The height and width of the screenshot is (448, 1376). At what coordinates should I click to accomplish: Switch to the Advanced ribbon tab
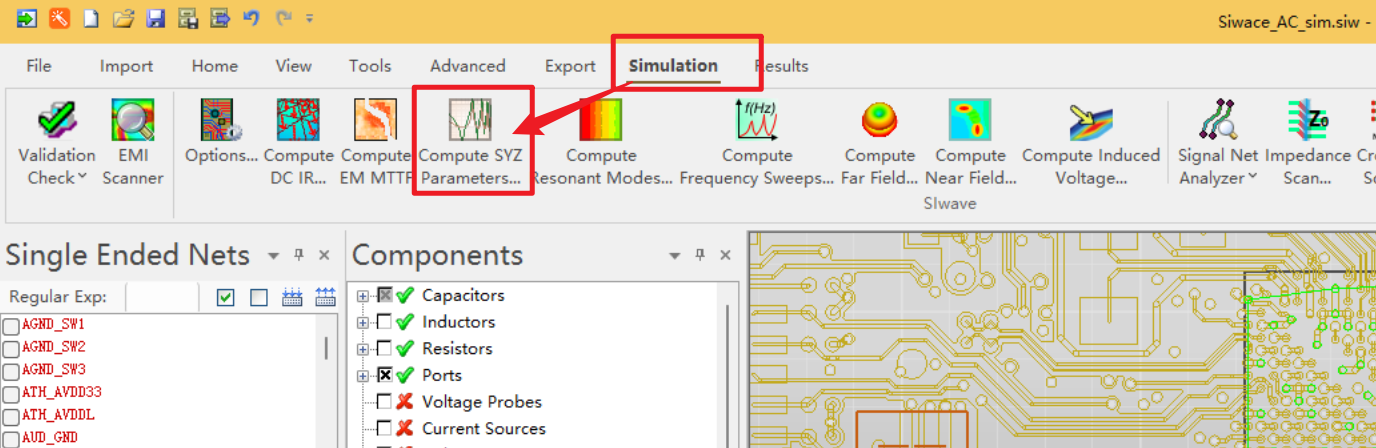pyautogui.click(x=468, y=66)
